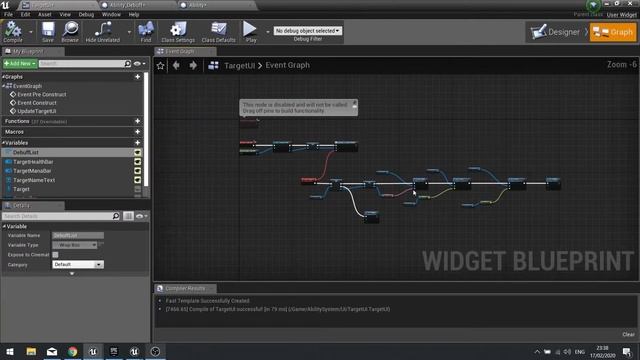
Task: Switch to Graph mode
Action: [613, 32]
